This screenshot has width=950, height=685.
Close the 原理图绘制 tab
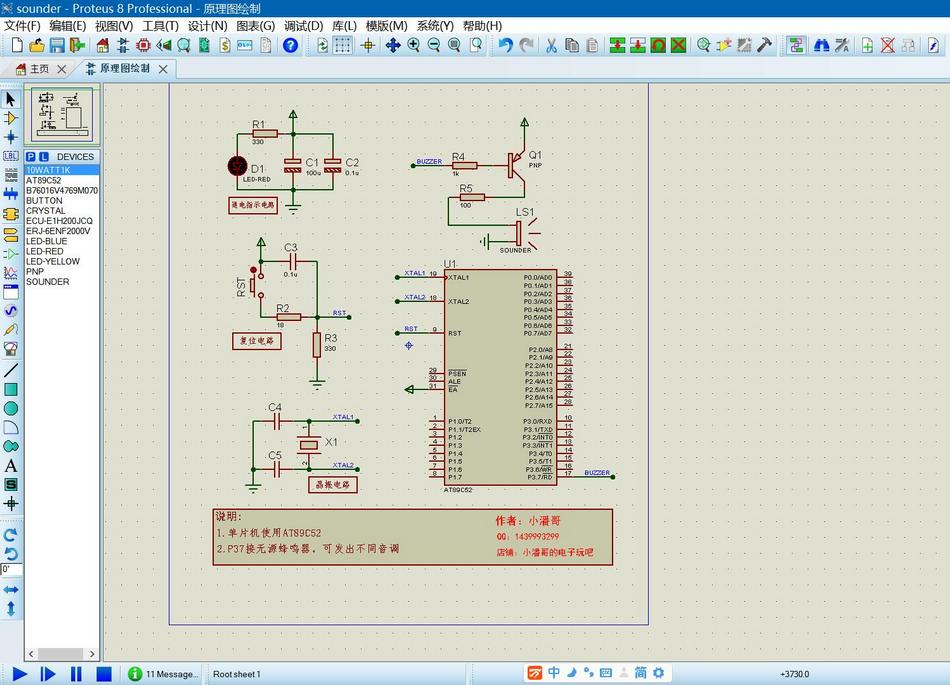tap(163, 69)
